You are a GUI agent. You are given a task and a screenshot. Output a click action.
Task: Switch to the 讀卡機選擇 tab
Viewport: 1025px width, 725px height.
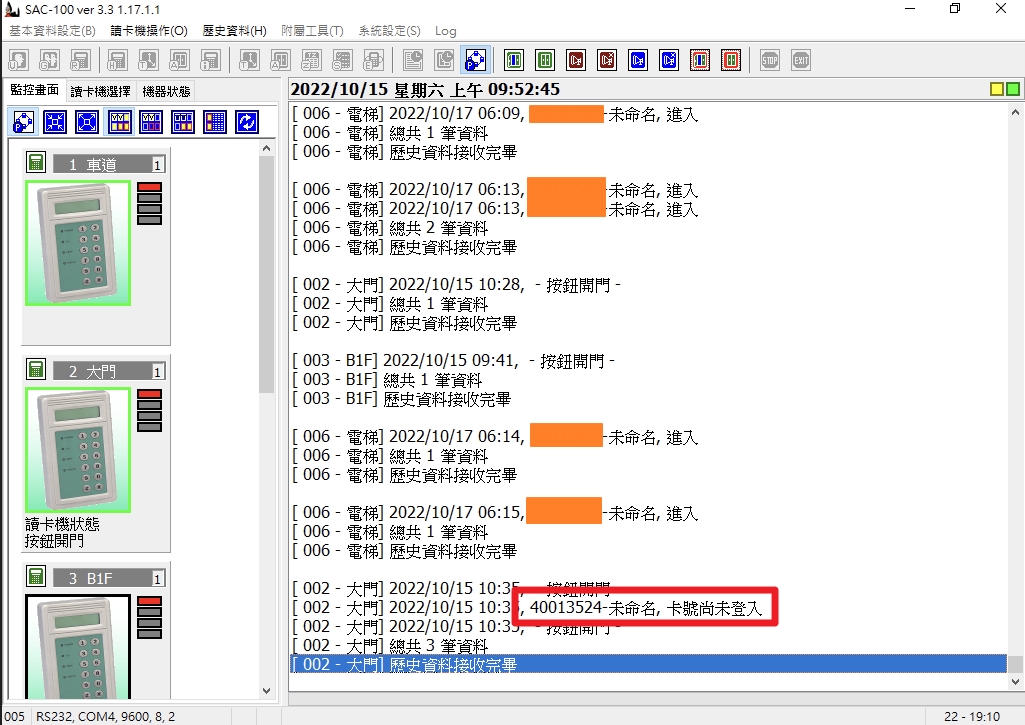[x=101, y=91]
